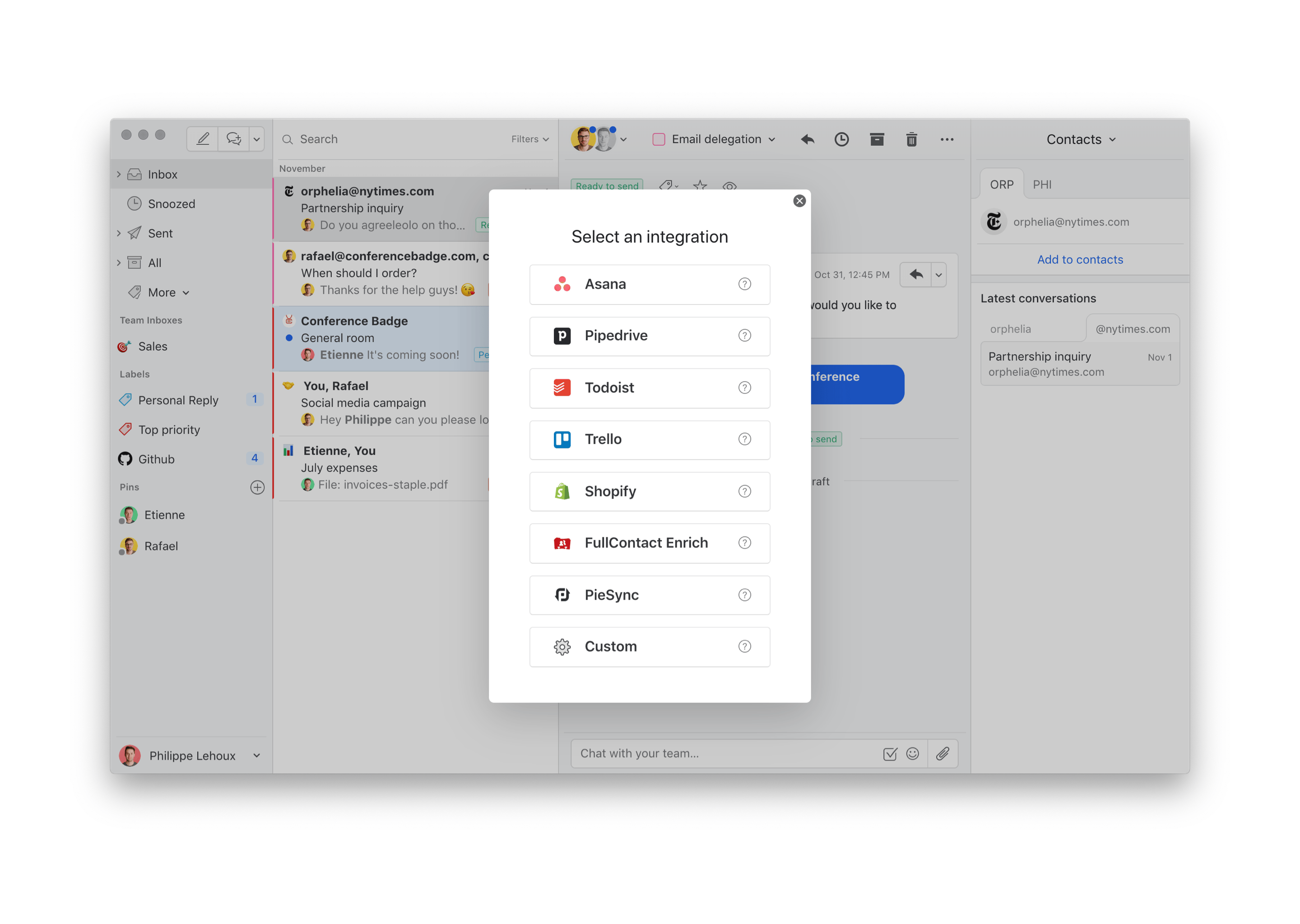Screen dimensions: 1300x924
Task: Click the Add to contacts link
Action: coord(1080,259)
